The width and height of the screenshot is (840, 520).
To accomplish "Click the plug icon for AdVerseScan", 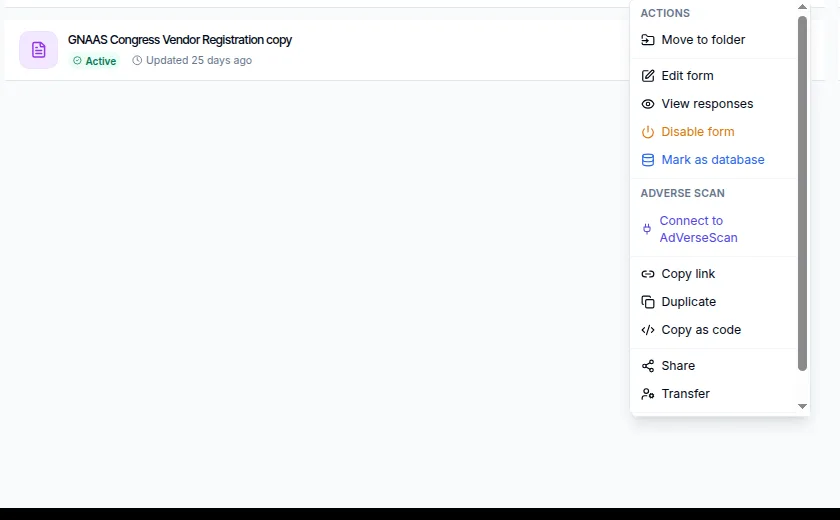I will [647, 229].
